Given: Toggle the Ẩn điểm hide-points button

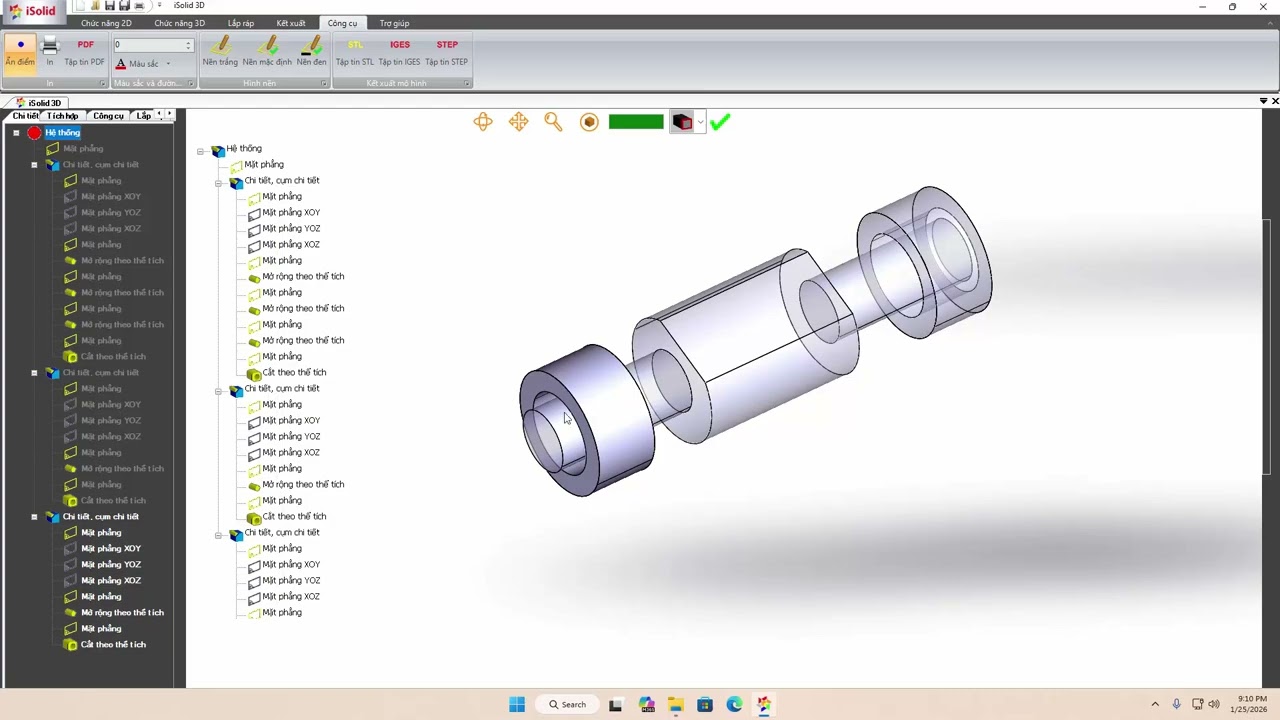Looking at the screenshot, I should (x=20, y=52).
